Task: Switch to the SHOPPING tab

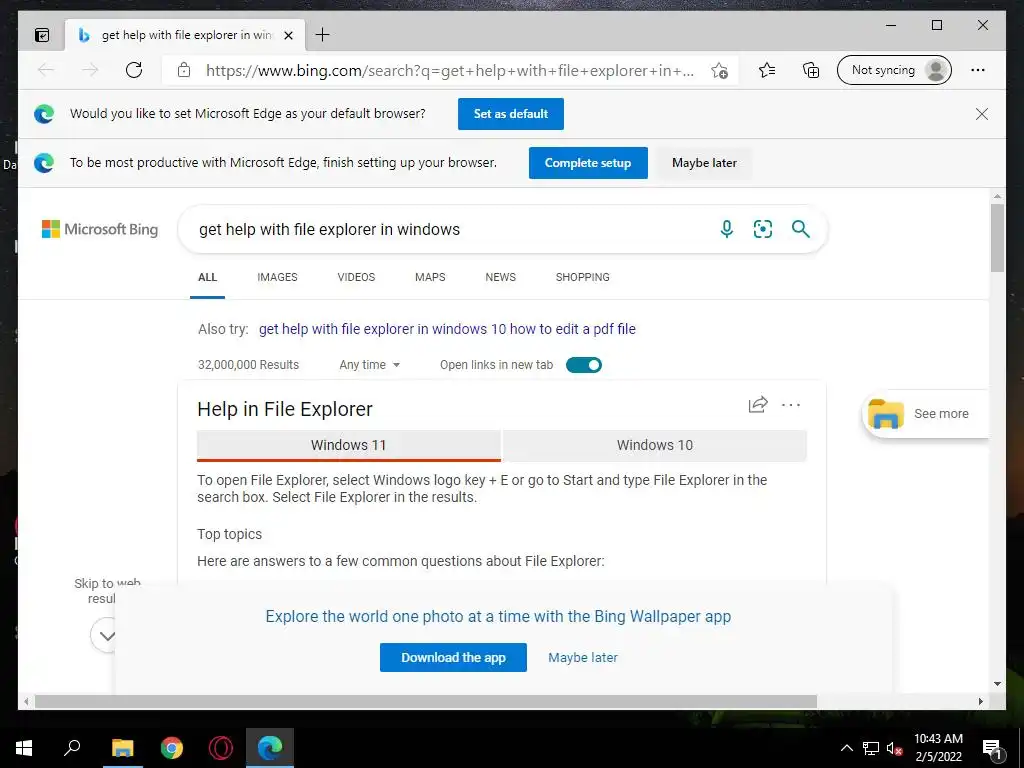Action: tap(583, 277)
